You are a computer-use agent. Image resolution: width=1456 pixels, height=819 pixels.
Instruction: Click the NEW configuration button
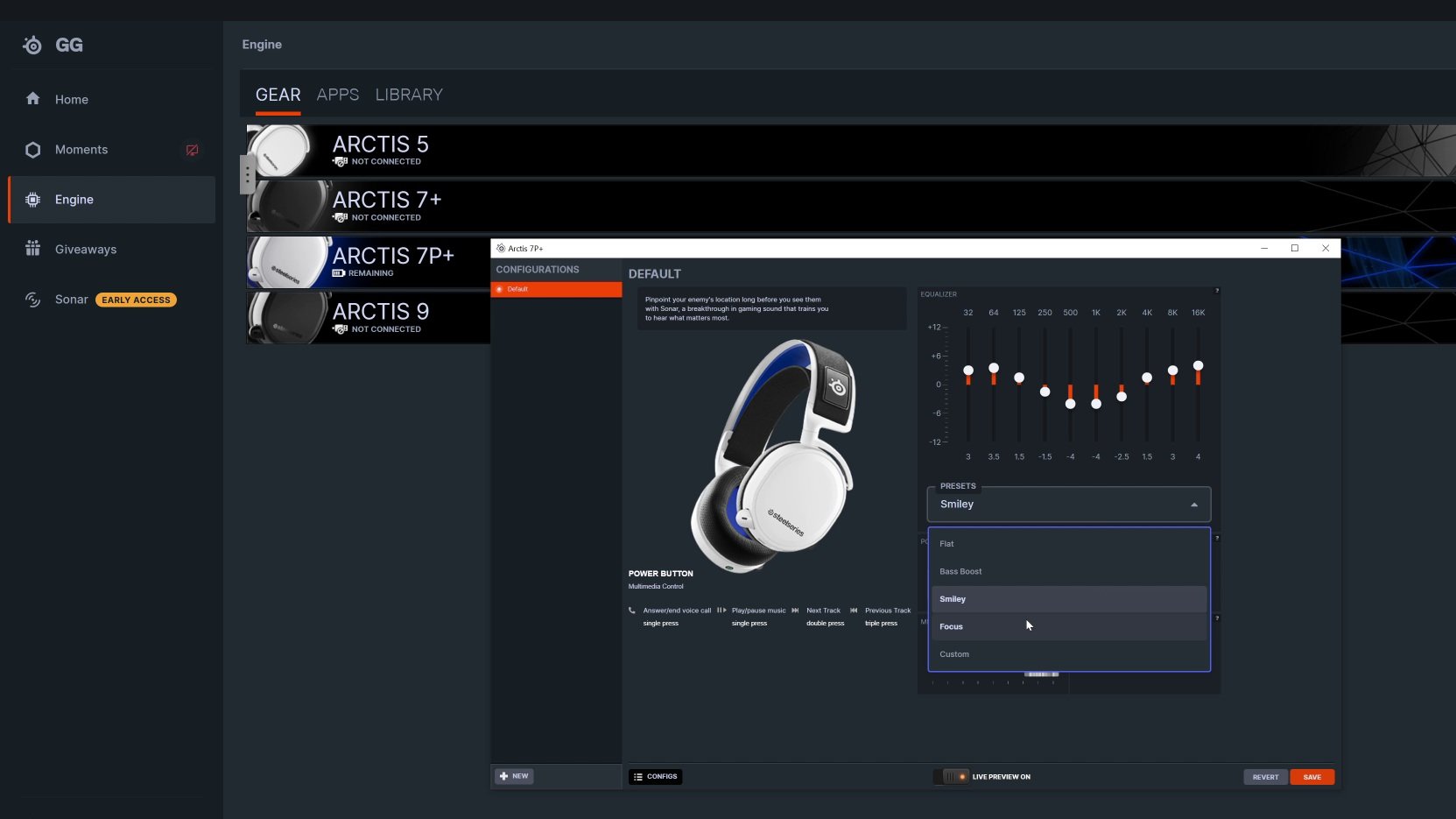pos(514,776)
